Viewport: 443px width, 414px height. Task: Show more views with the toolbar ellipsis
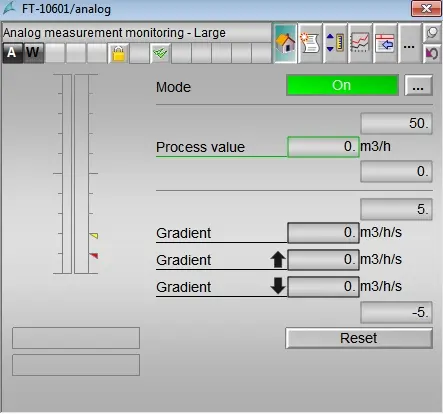tap(409, 43)
